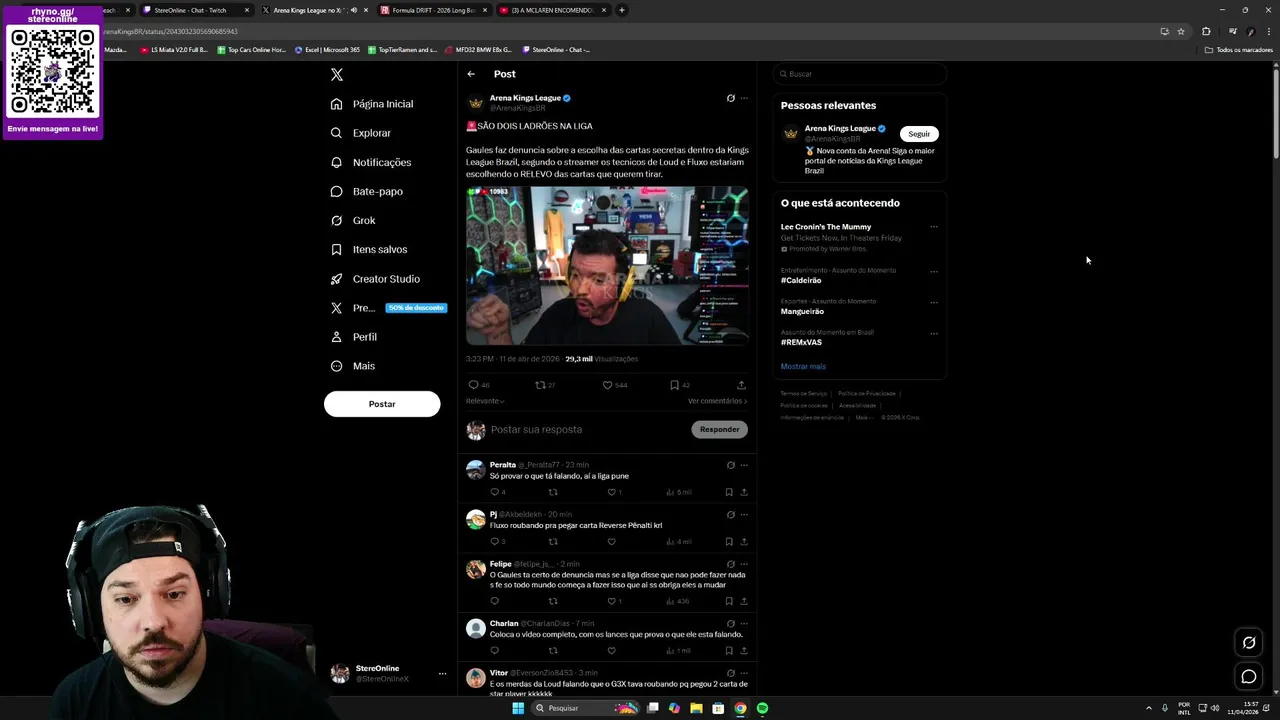1280x720 pixels.
Task: Like Felipe's reply
Action: pyautogui.click(x=615, y=601)
